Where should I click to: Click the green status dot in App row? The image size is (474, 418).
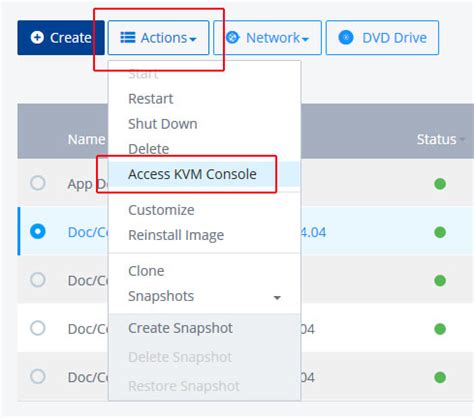440,184
